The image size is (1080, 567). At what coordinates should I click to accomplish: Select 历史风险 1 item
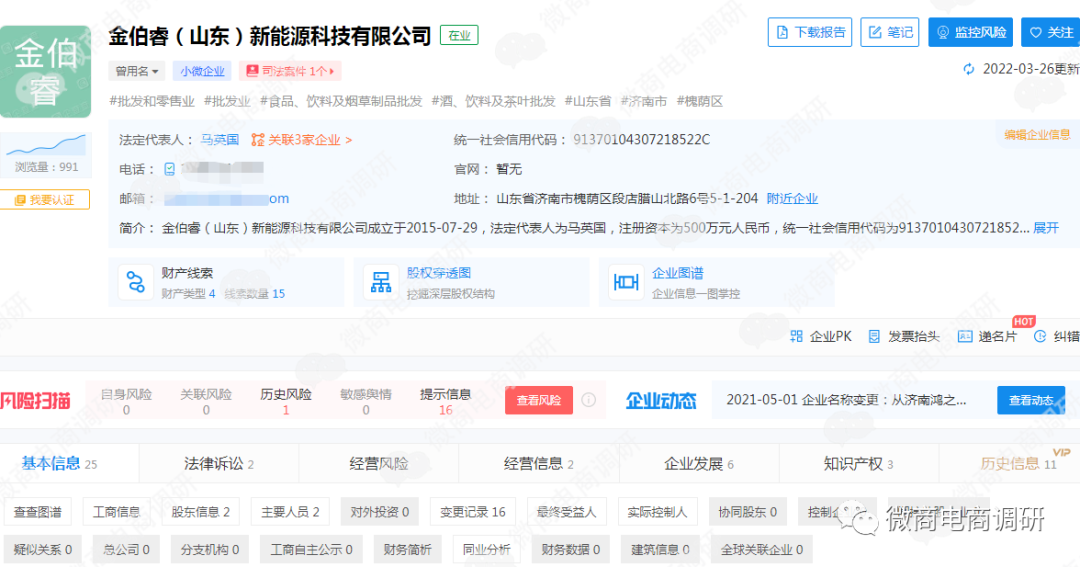point(286,402)
